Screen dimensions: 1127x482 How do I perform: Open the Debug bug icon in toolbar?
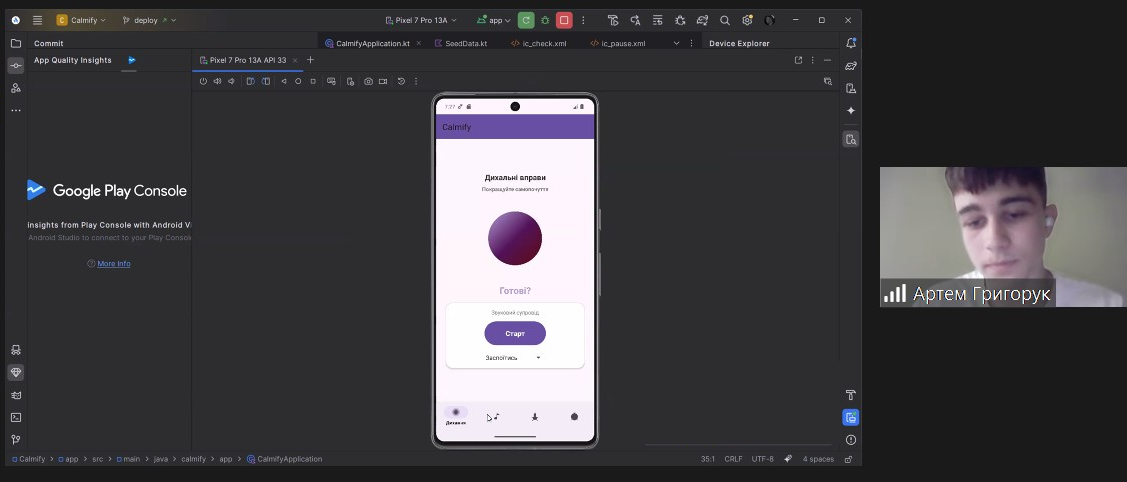545,20
